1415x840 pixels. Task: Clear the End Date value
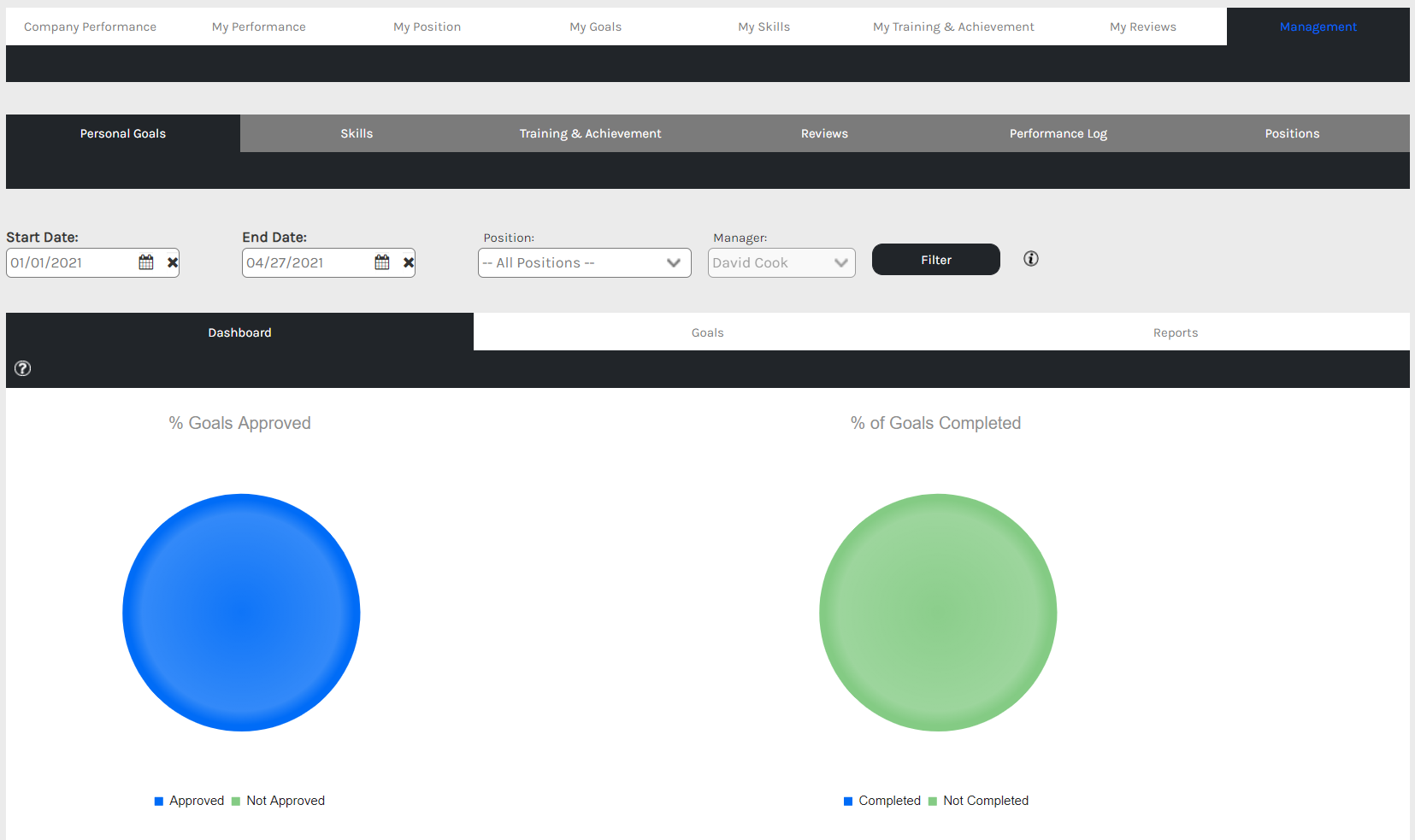[x=409, y=262]
